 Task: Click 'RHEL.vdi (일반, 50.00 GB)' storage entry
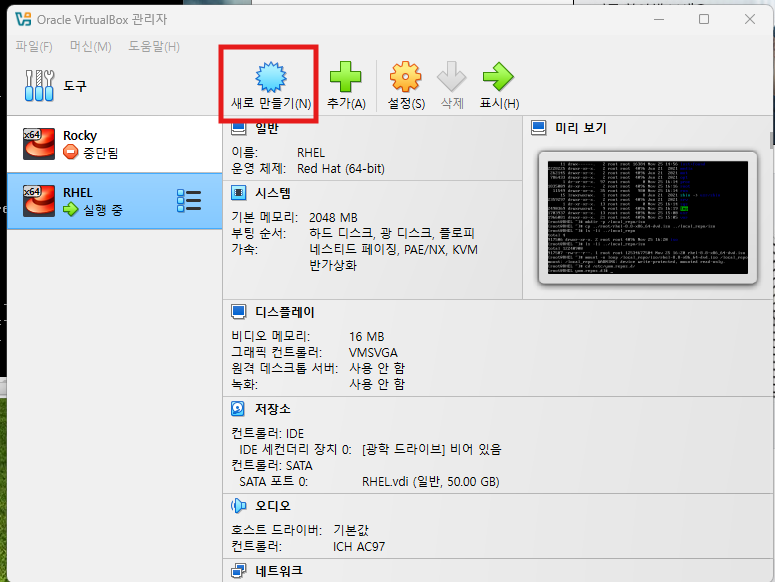(x=431, y=481)
